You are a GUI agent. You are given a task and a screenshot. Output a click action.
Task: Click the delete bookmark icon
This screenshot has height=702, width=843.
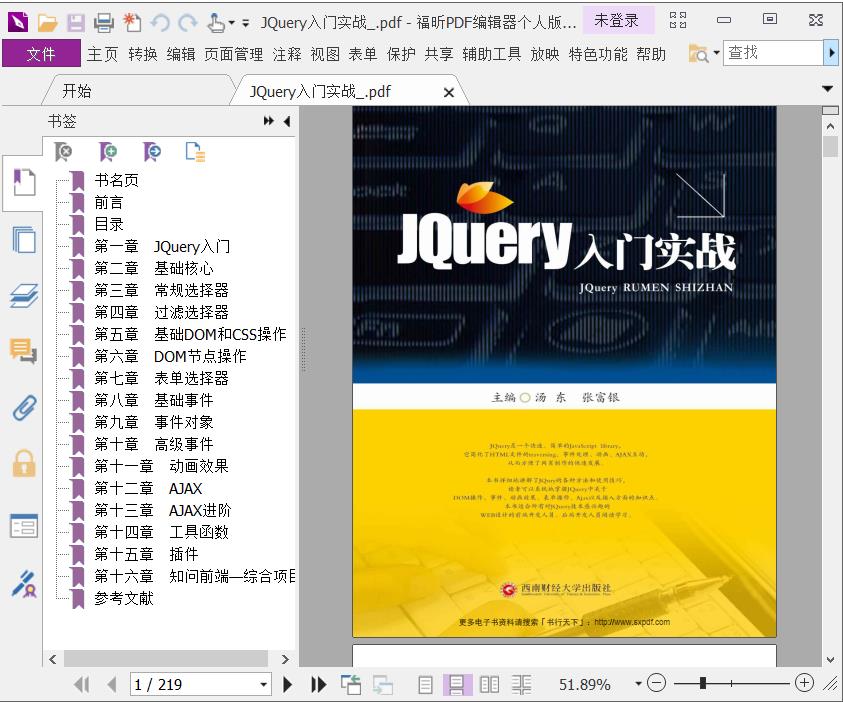[63, 152]
